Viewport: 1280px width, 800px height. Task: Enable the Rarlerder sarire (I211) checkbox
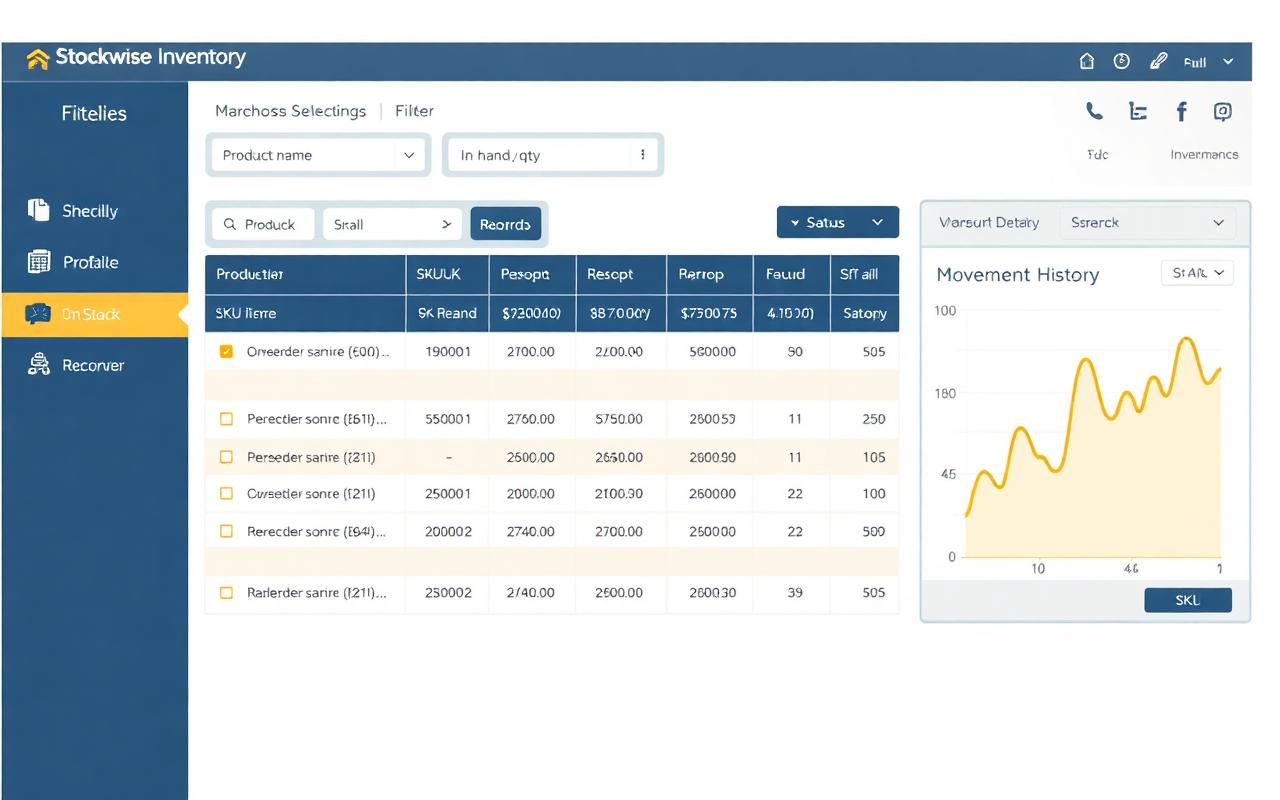(226, 592)
